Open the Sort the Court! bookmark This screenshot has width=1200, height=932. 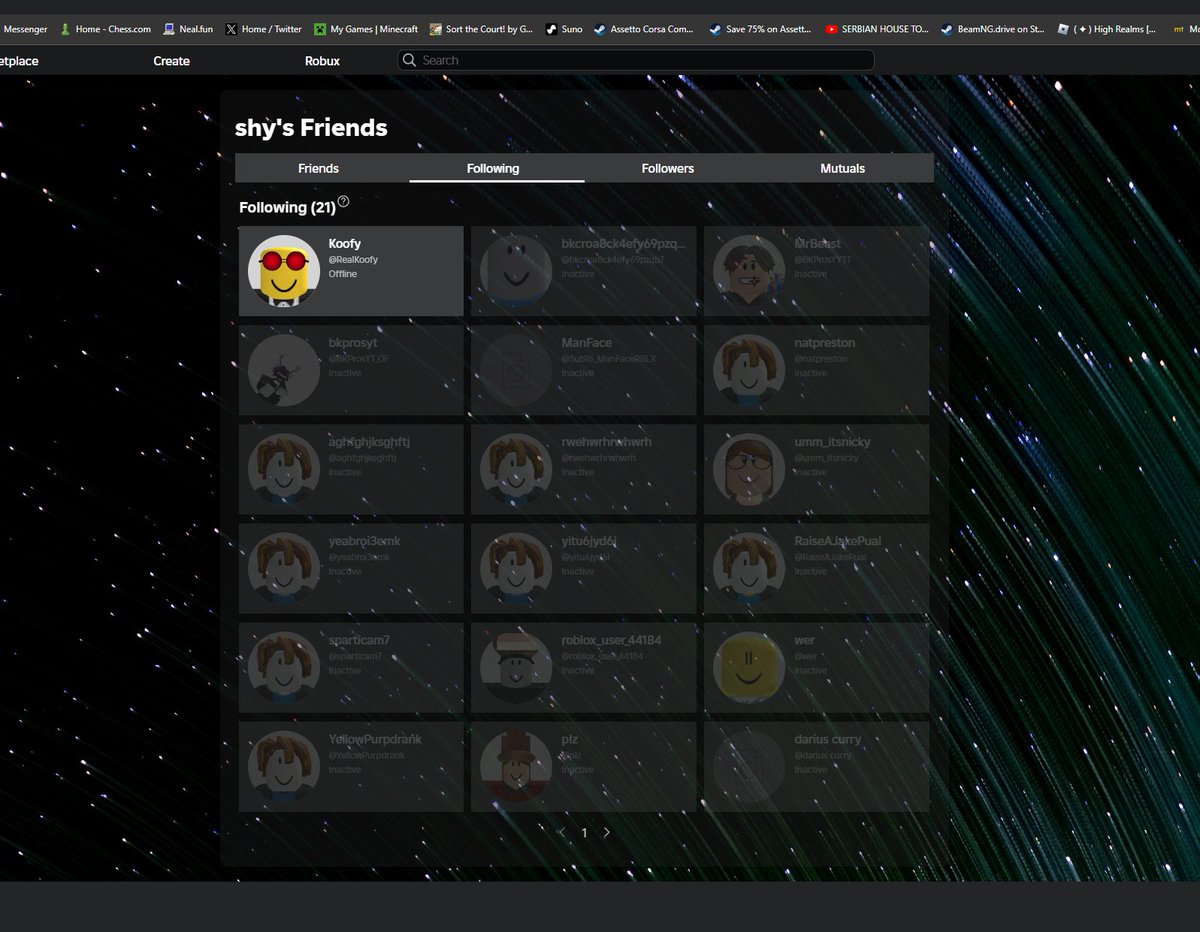click(481, 29)
